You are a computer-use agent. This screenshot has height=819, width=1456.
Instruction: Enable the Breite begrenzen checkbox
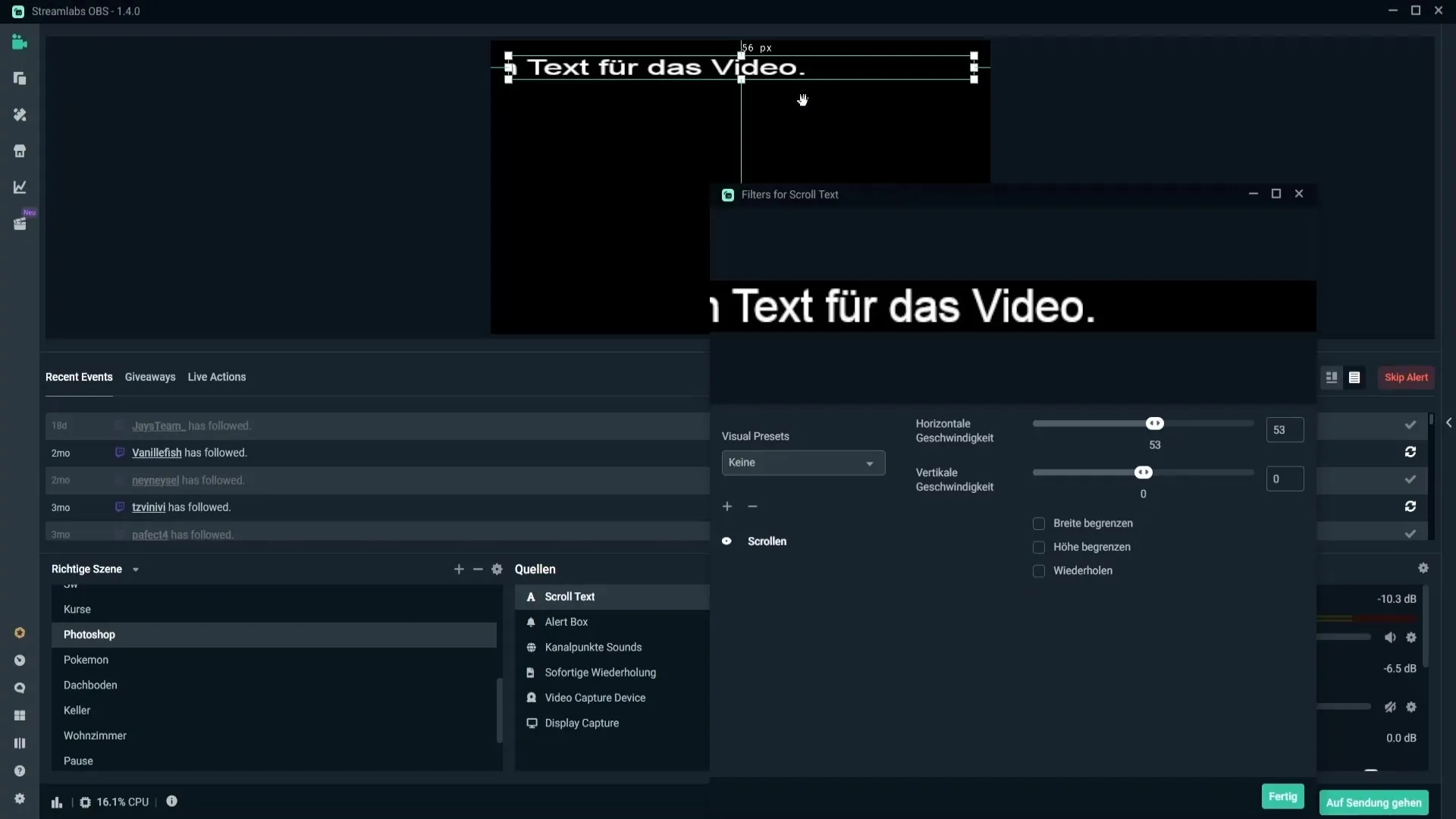(x=1039, y=523)
